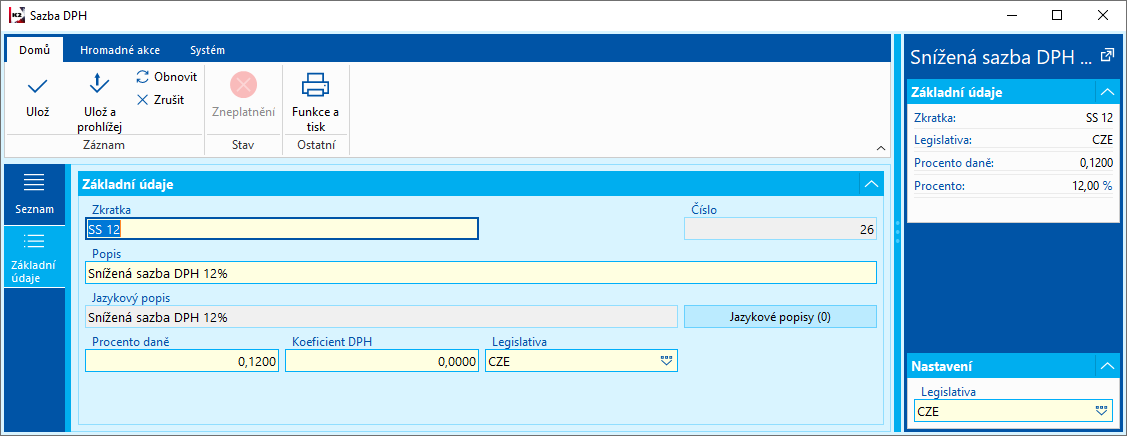Click the 12,00 % value in right panel
Viewport: 1127px width, 436px height.
tap(1091, 186)
